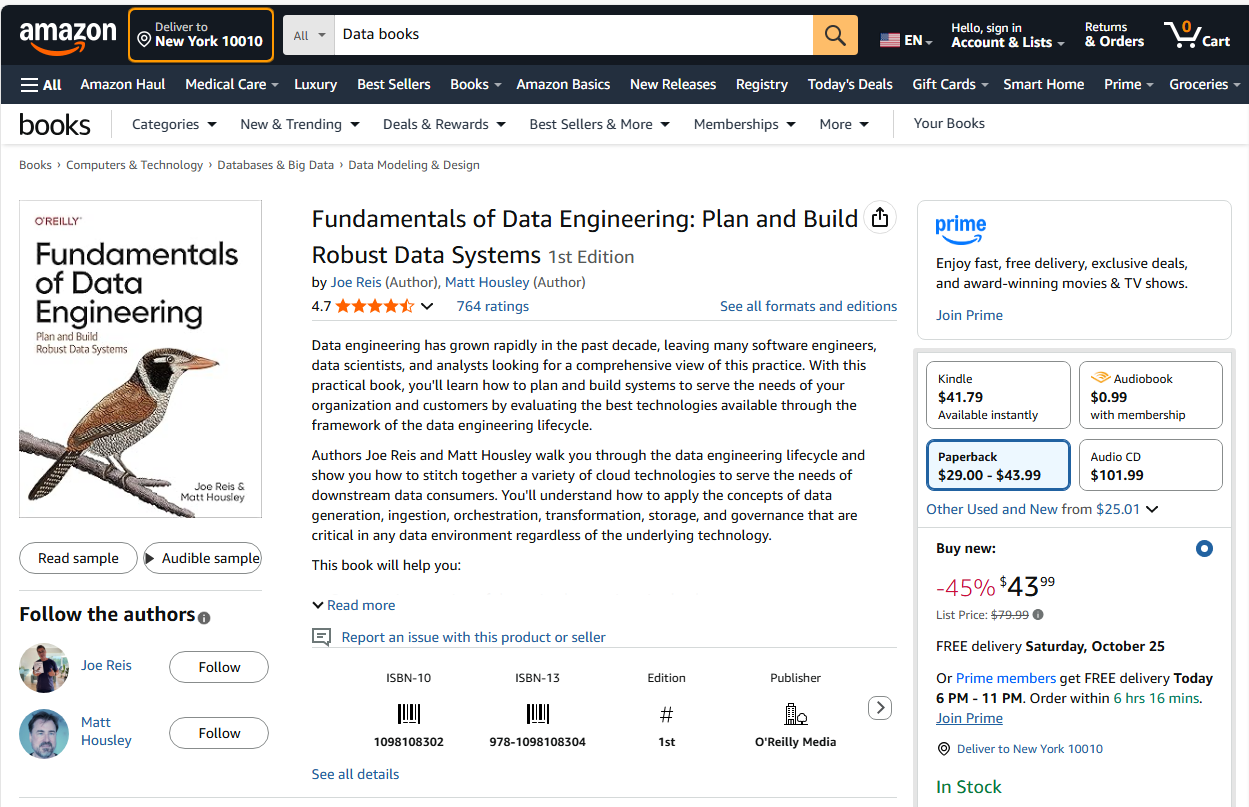Open Gift Cards nav menu

click(x=950, y=84)
